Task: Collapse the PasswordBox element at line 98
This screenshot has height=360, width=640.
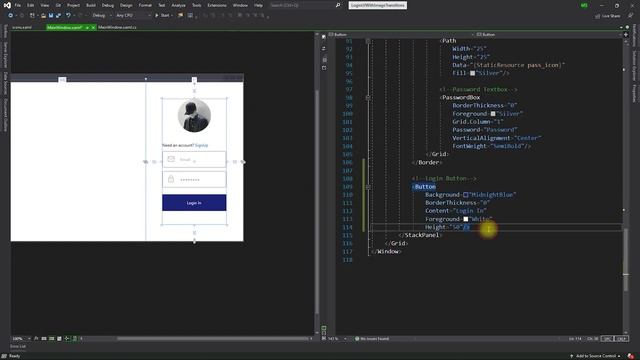Action: click(x=368, y=98)
